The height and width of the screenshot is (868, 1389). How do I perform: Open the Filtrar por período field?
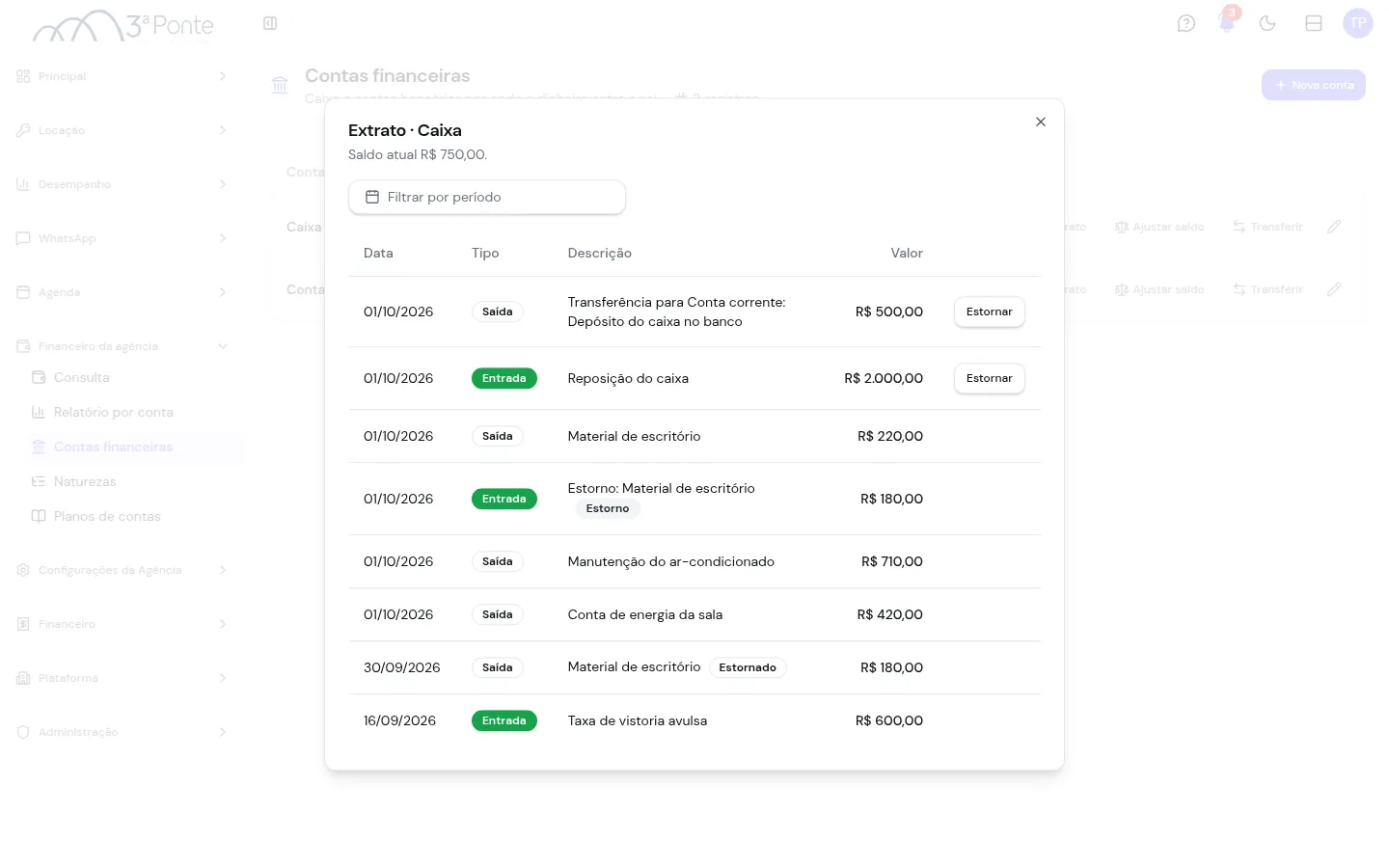pyautogui.click(x=487, y=197)
